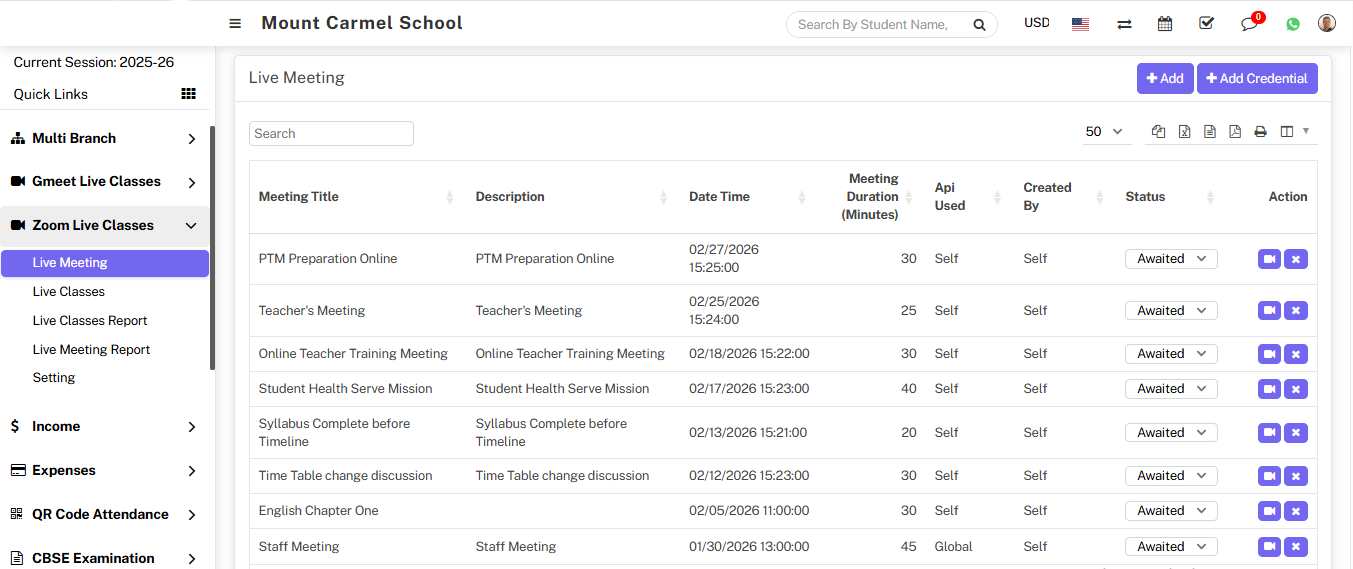Open Status dropdown for Staff Meeting row

click(1171, 547)
